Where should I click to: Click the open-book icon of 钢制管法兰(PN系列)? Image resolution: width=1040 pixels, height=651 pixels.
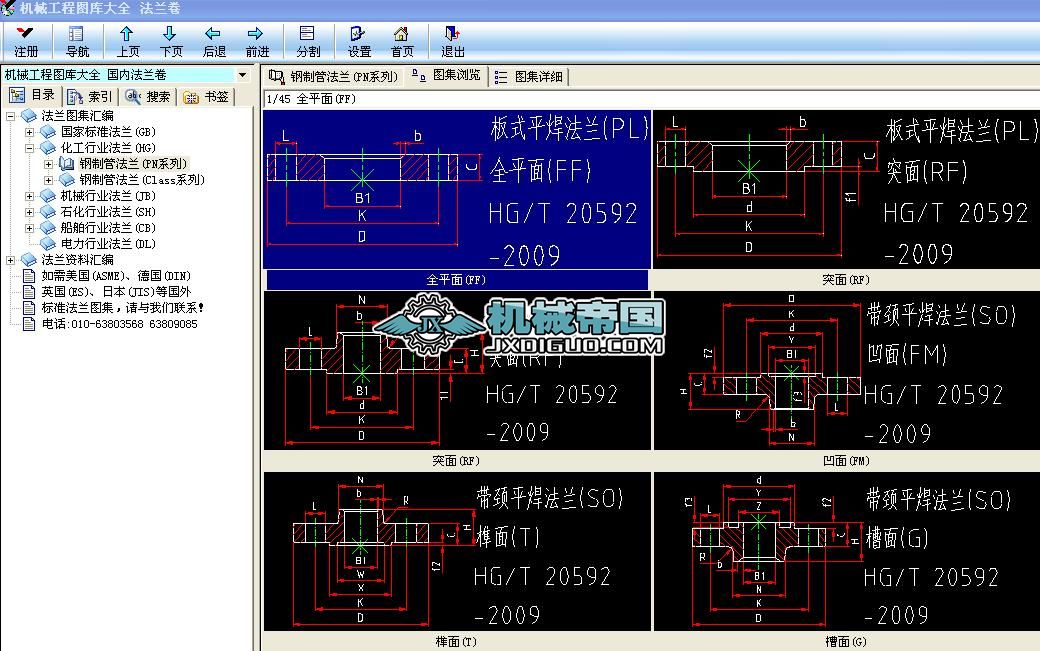tap(66, 163)
